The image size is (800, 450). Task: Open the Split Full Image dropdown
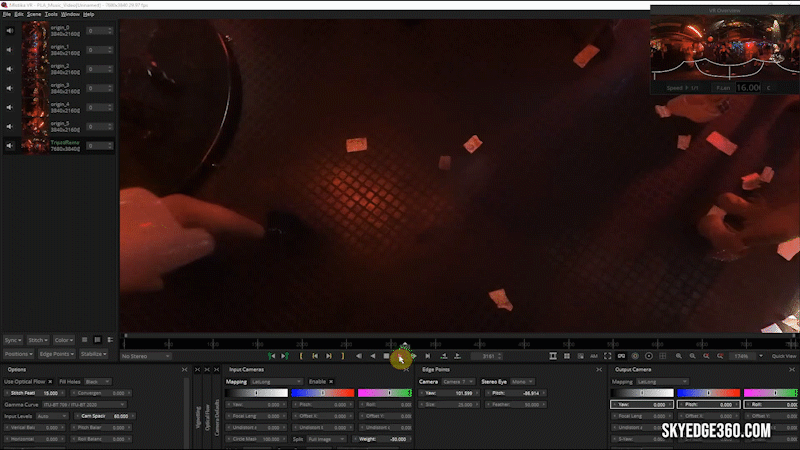tap(326, 439)
